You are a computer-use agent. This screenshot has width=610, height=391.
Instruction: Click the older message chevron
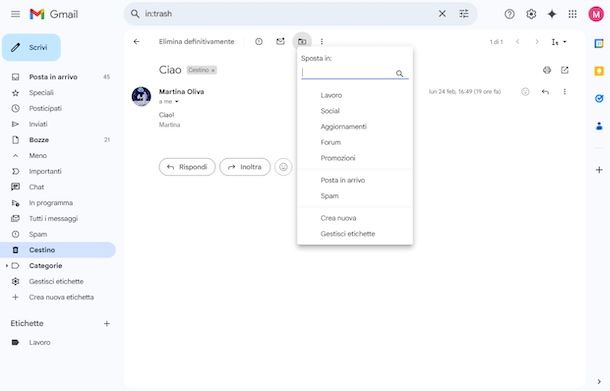[x=537, y=42]
